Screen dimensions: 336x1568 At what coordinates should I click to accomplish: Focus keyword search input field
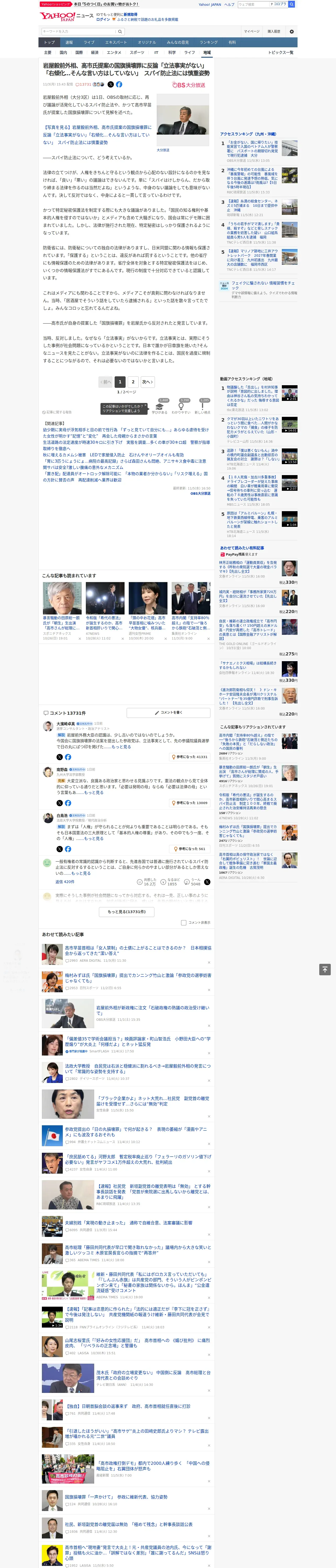tap(79, 32)
